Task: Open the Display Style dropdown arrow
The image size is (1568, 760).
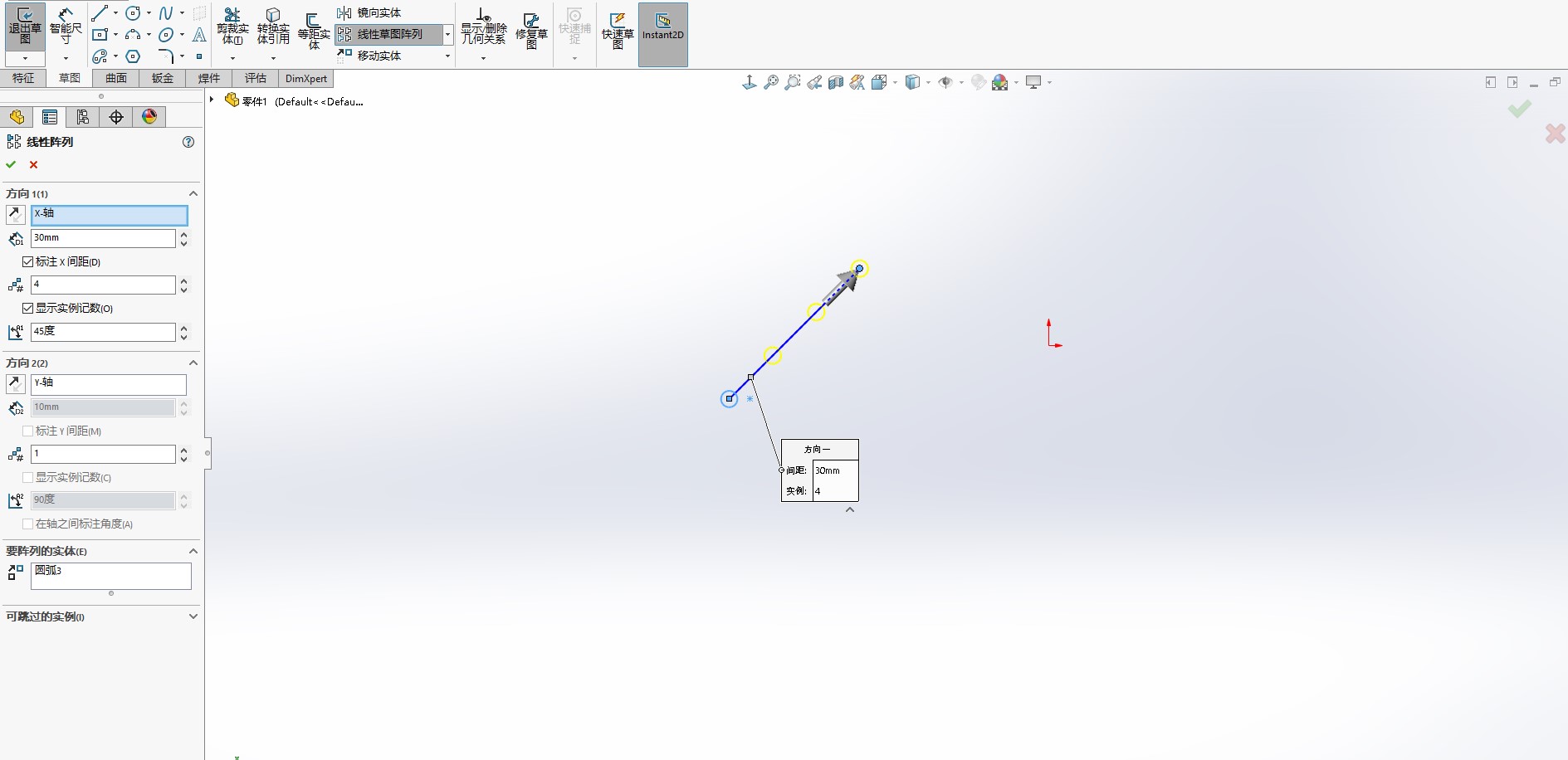Action: [x=928, y=82]
